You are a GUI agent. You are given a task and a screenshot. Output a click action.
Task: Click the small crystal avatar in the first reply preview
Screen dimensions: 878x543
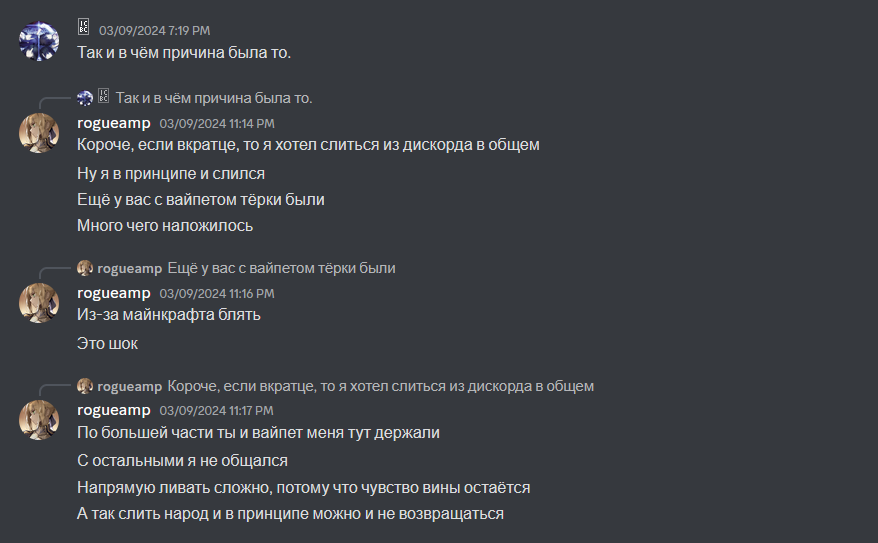85,98
